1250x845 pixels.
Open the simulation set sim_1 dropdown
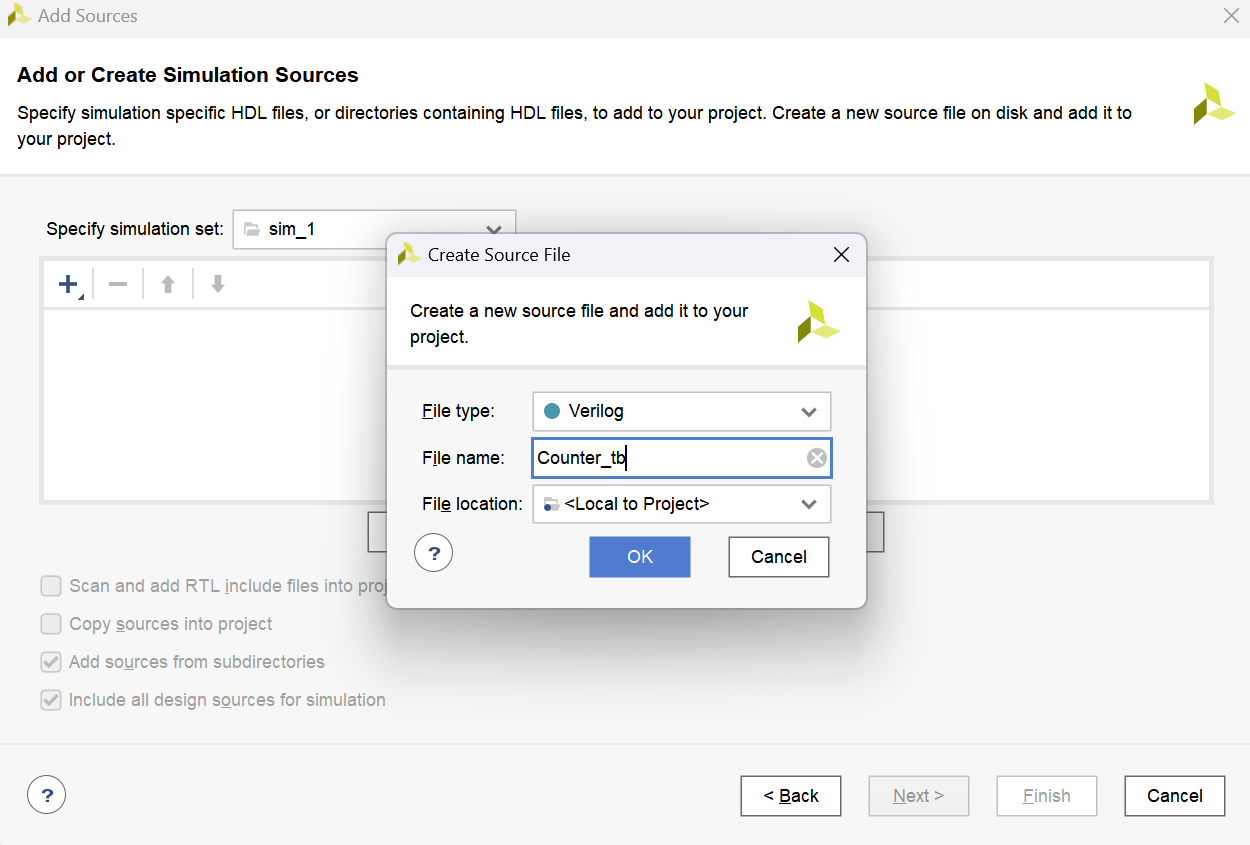pos(374,229)
